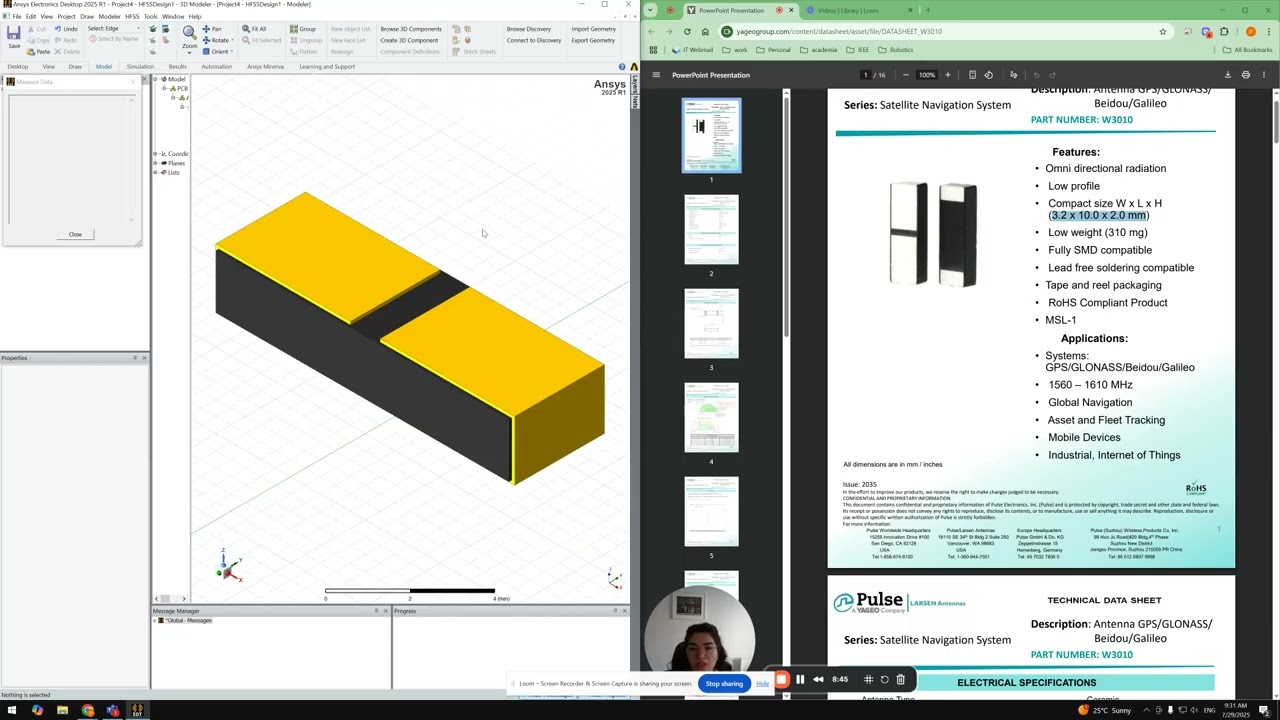Open the All Bookmarks folder

[x=1247, y=49]
